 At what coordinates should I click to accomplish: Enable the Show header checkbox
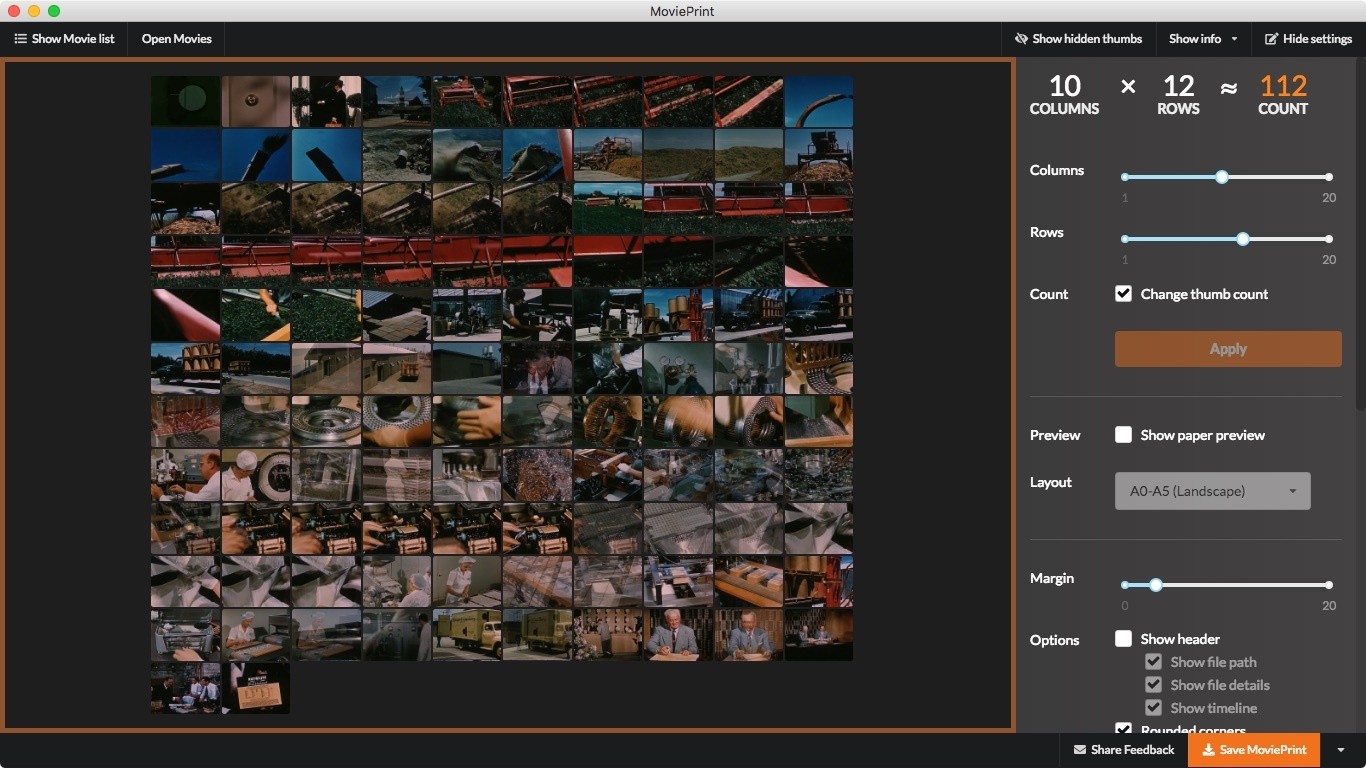[x=1124, y=639]
